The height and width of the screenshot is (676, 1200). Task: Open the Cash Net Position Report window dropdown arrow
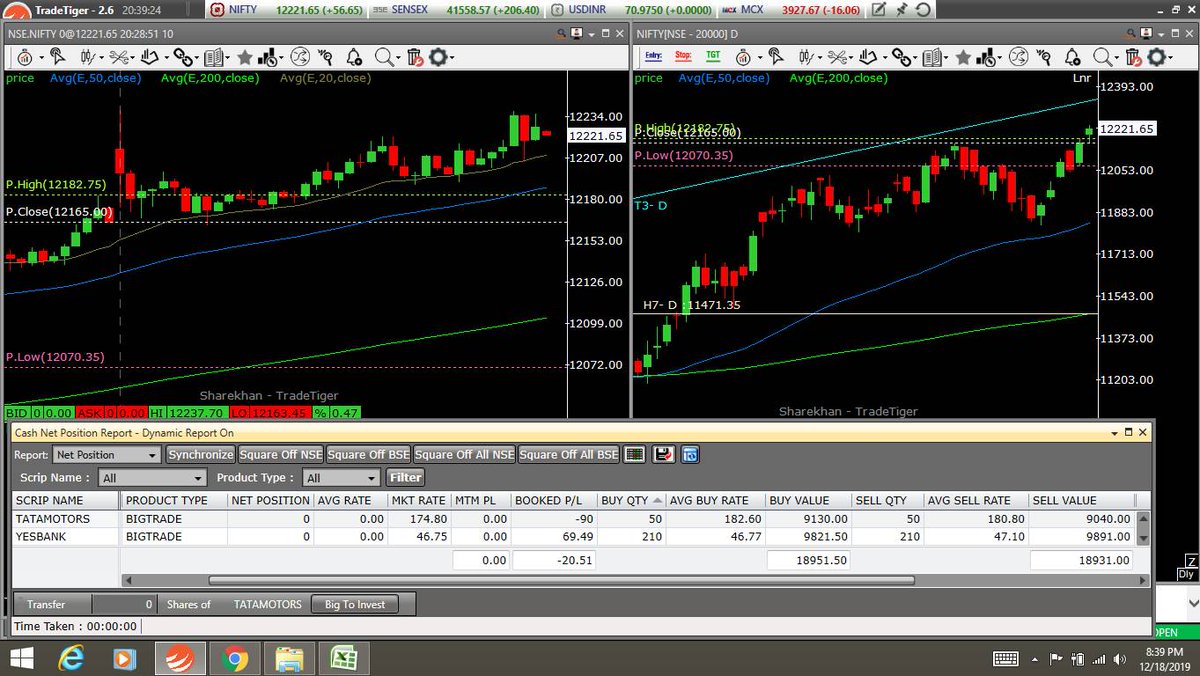[1114, 432]
